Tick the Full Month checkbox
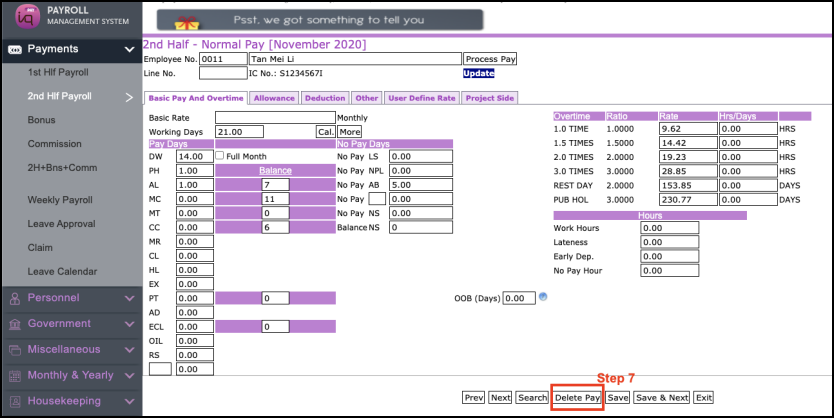This screenshot has width=834, height=418. click(x=220, y=156)
